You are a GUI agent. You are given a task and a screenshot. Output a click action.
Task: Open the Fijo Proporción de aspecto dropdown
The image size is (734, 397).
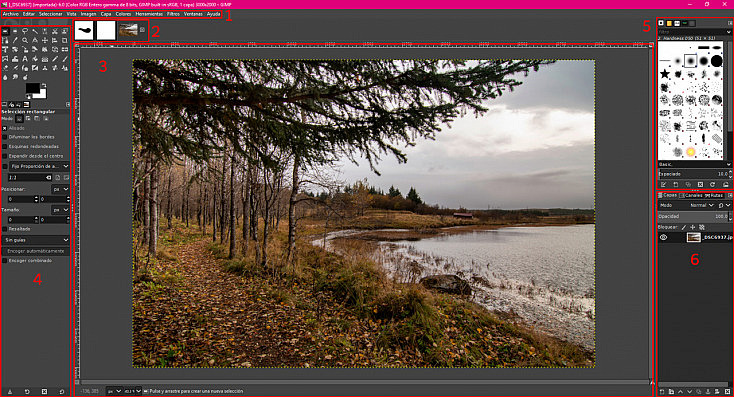click(39, 166)
